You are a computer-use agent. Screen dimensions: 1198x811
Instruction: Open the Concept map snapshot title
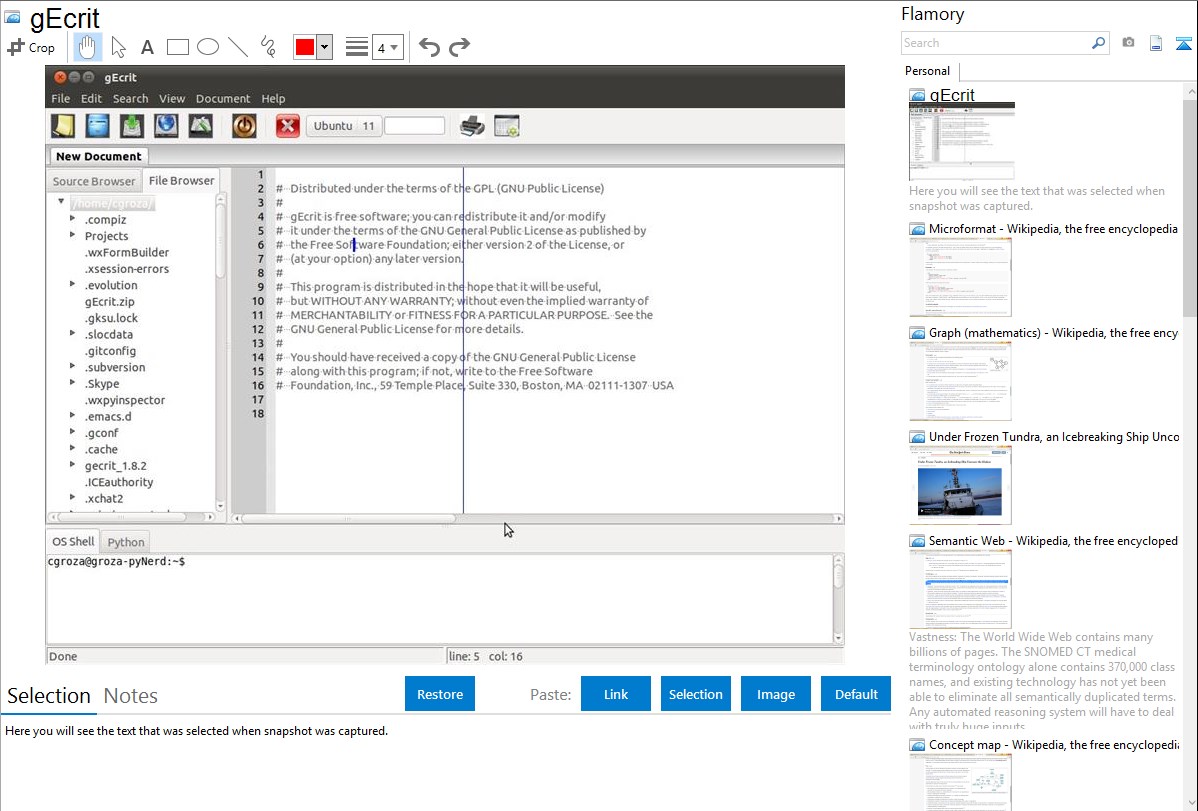1053,745
